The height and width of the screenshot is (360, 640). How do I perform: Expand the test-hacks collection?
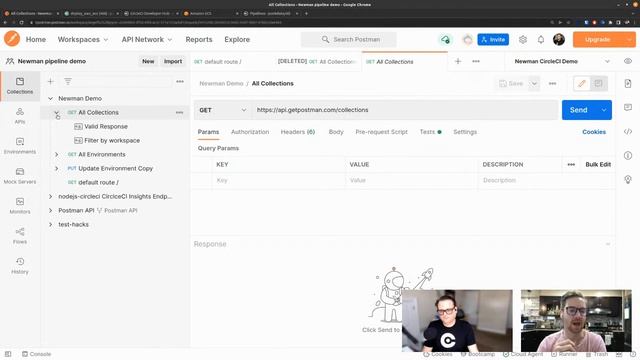pyautogui.click(x=50, y=224)
